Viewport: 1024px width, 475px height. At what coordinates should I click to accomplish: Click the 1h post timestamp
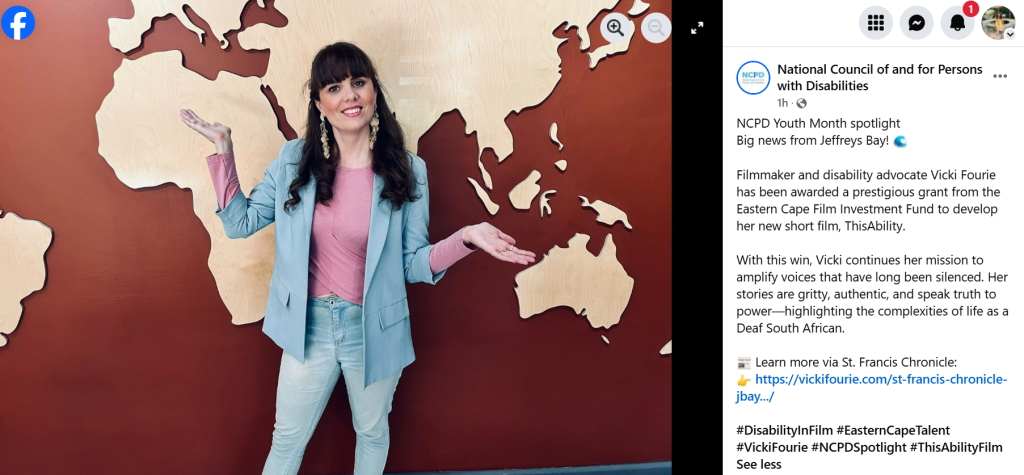tap(782, 103)
